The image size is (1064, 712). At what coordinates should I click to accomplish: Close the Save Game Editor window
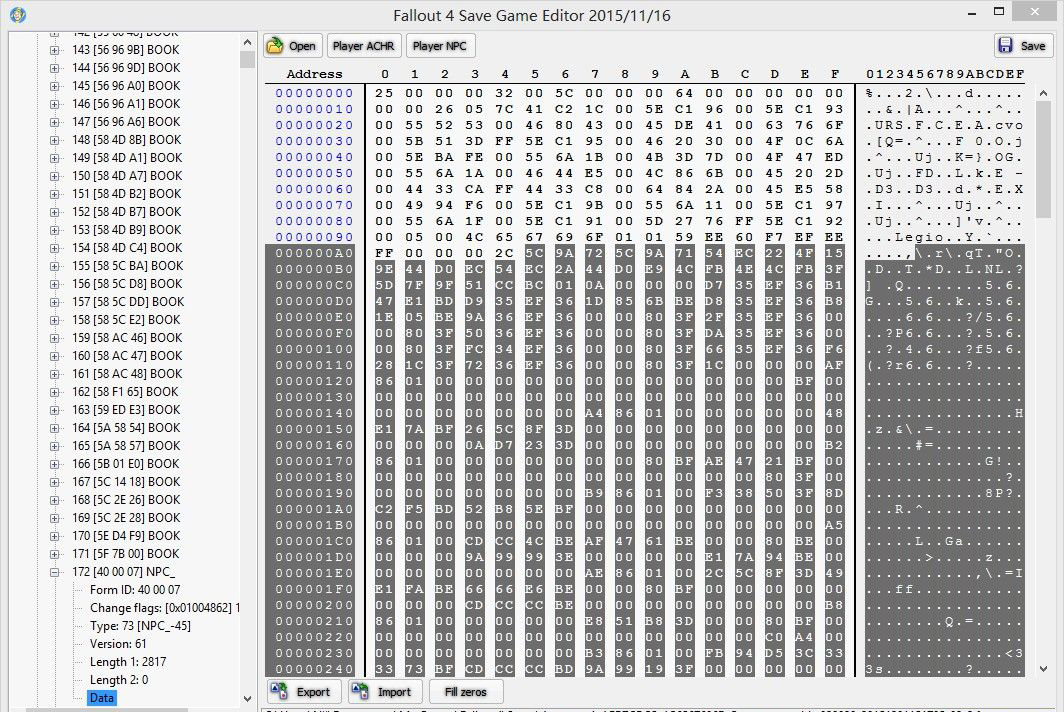[x=1035, y=12]
